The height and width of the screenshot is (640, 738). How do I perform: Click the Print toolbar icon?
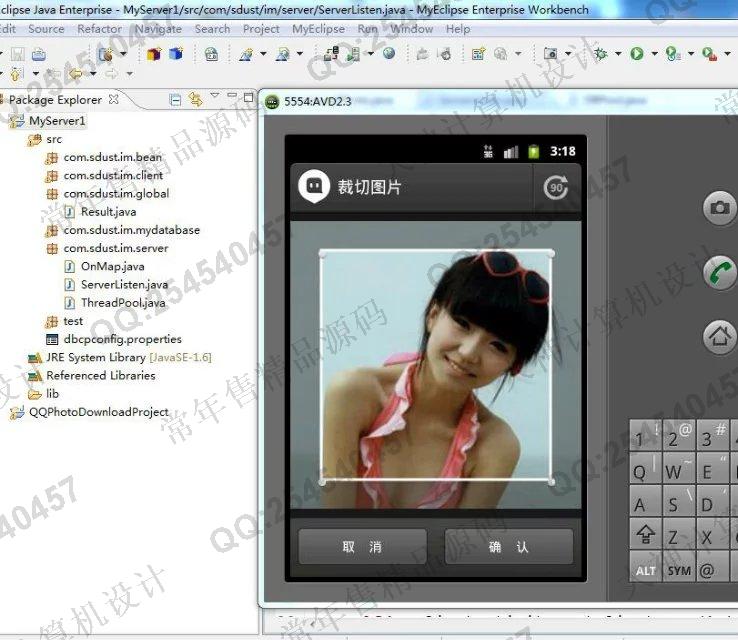(39, 55)
